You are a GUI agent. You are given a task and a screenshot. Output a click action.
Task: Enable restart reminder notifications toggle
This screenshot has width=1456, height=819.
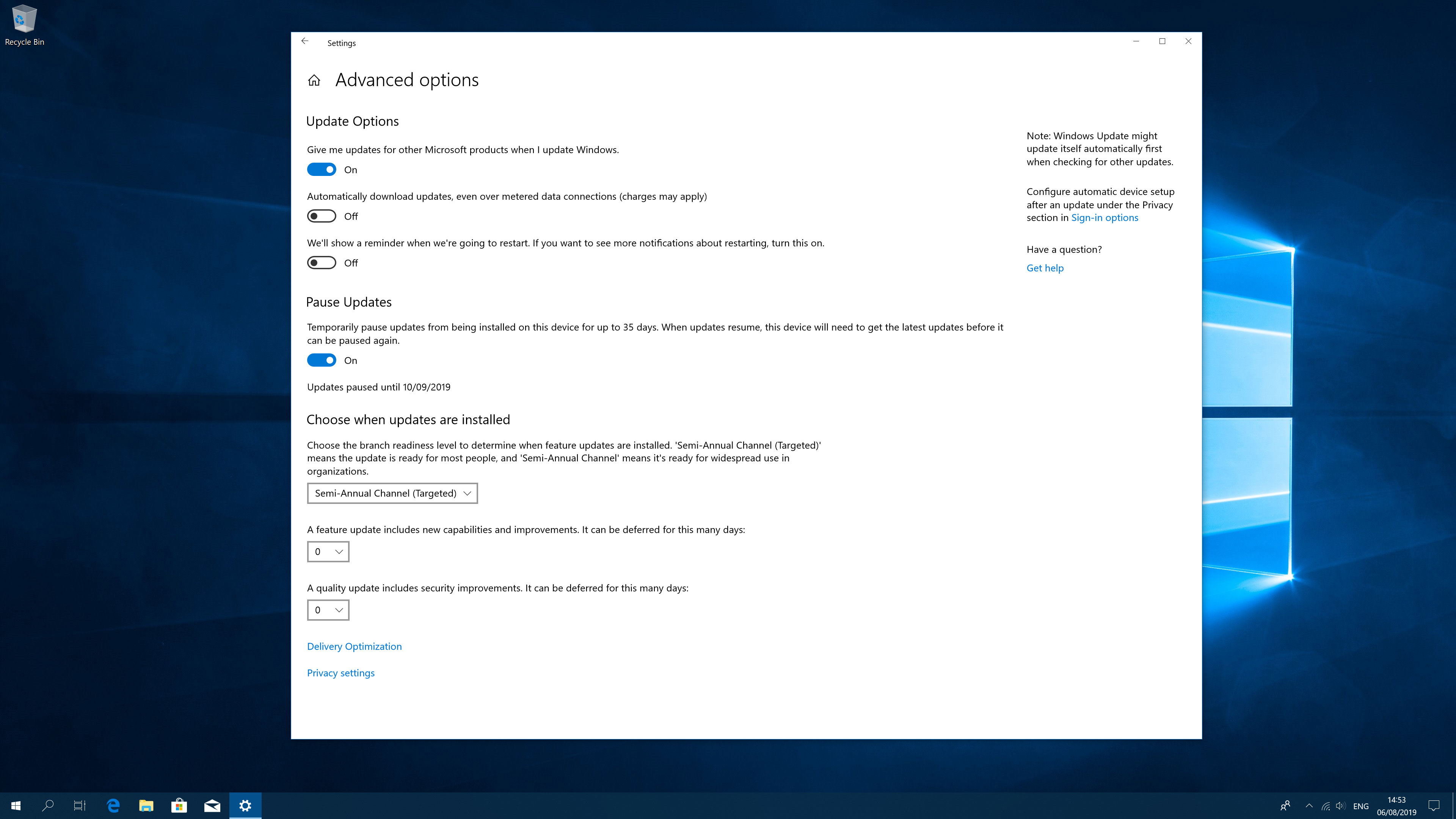click(321, 262)
